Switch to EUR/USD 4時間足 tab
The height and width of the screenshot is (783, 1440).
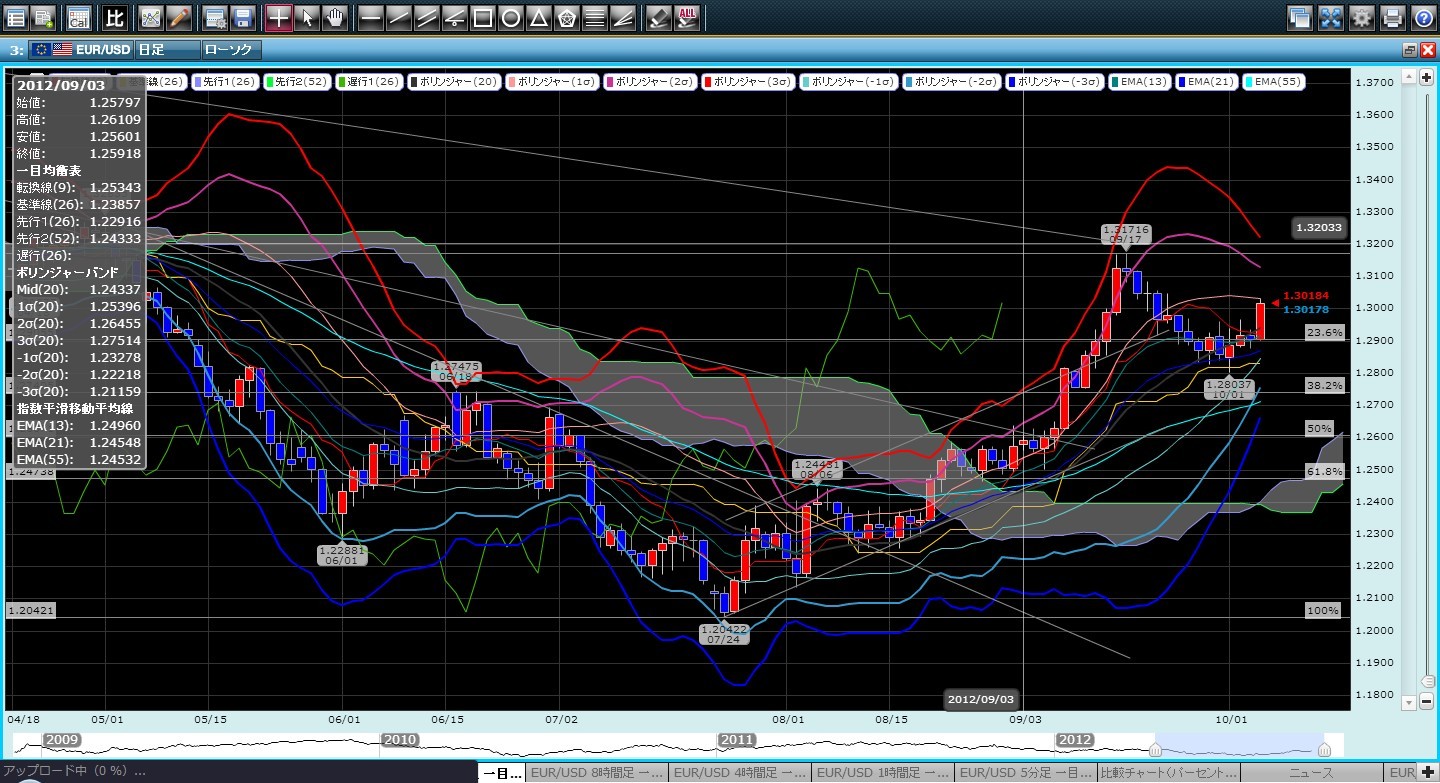pos(739,773)
